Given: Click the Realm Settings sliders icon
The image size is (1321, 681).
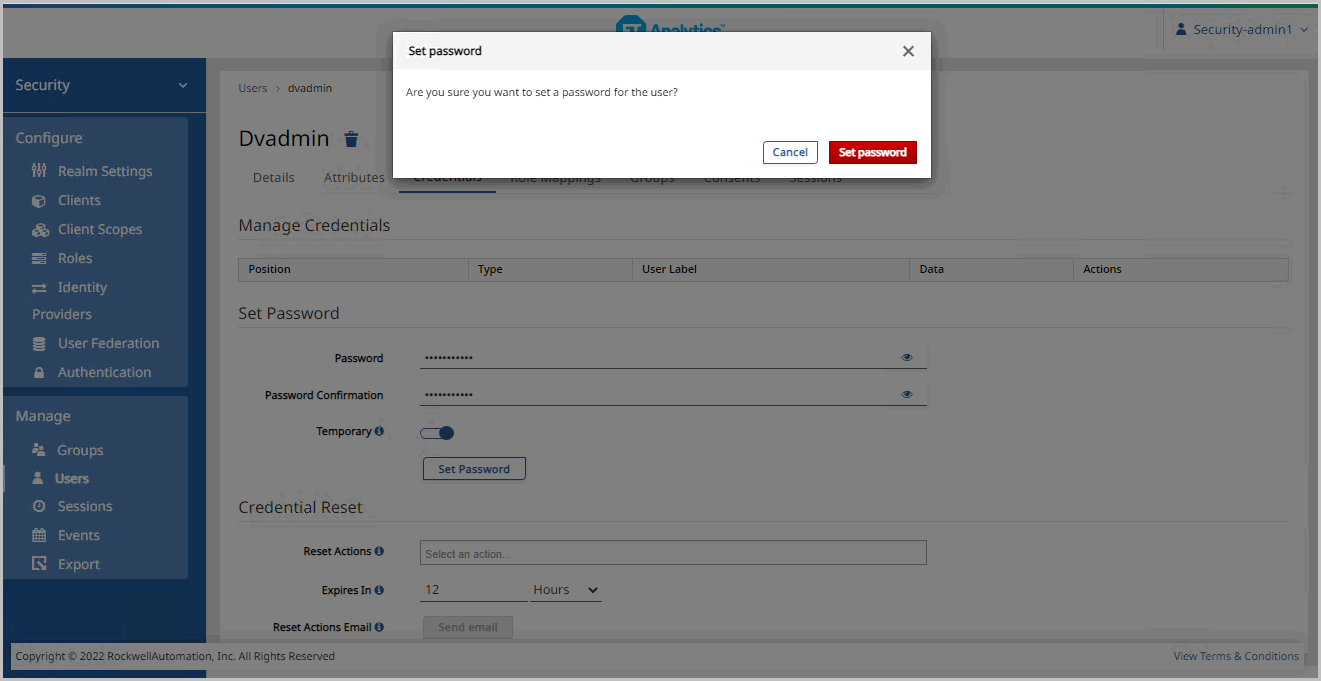Looking at the screenshot, I should coord(39,171).
